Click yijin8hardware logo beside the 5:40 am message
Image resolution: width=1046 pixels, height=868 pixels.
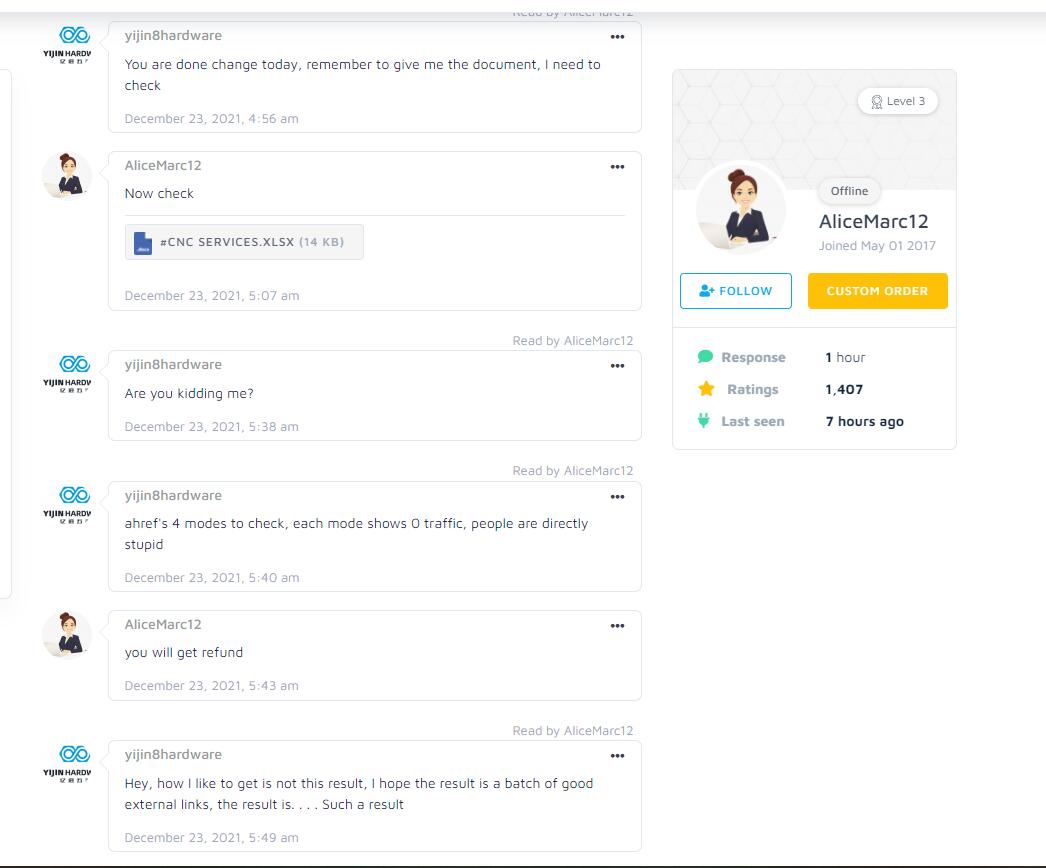point(67,504)
